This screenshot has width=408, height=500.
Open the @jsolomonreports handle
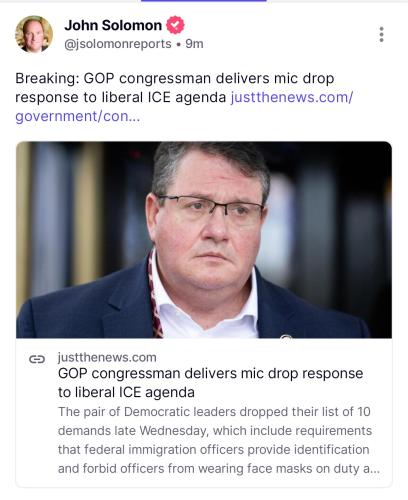118,44
